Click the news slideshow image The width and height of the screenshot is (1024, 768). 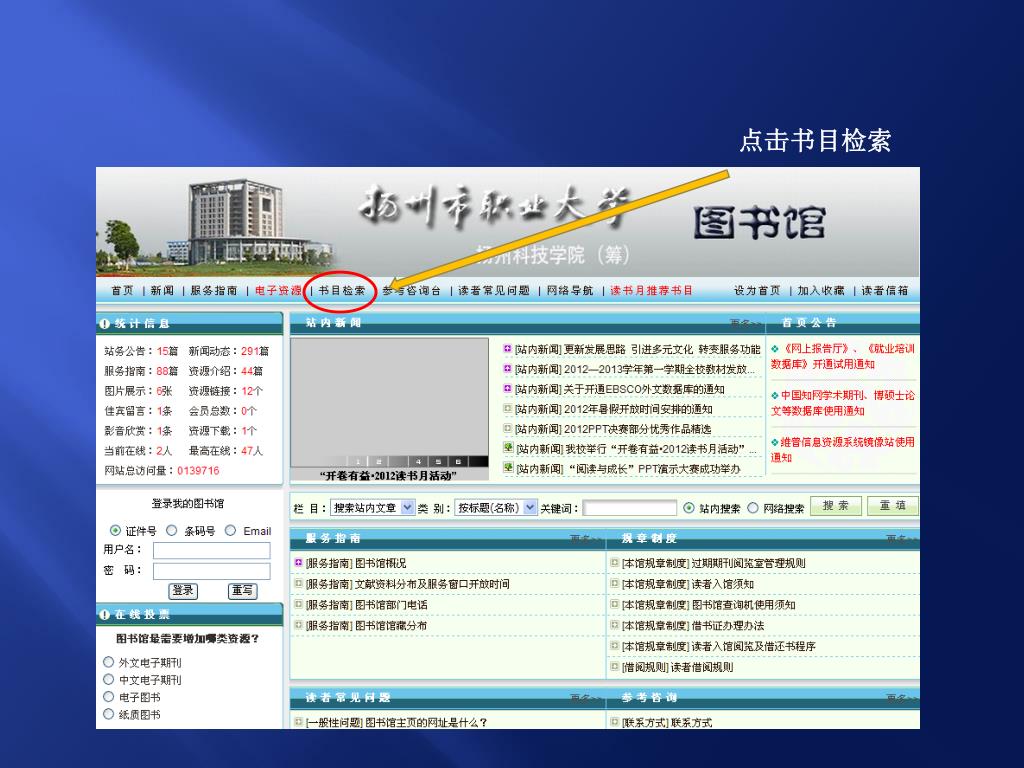click(389, 402)
